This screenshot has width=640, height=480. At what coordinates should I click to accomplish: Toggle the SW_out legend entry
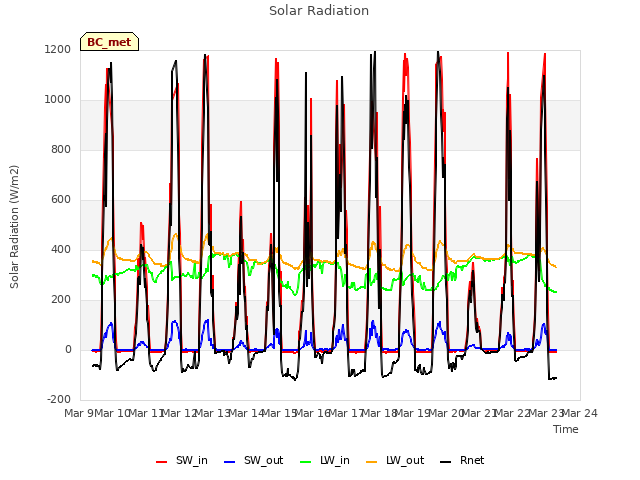click(x=253, y=460)
